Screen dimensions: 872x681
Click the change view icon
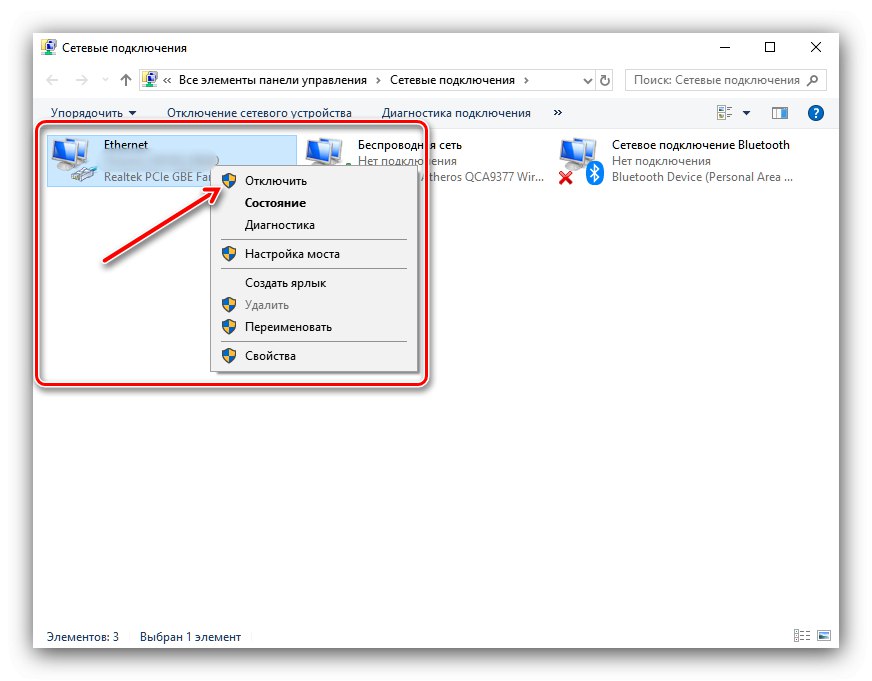(725, 113)
